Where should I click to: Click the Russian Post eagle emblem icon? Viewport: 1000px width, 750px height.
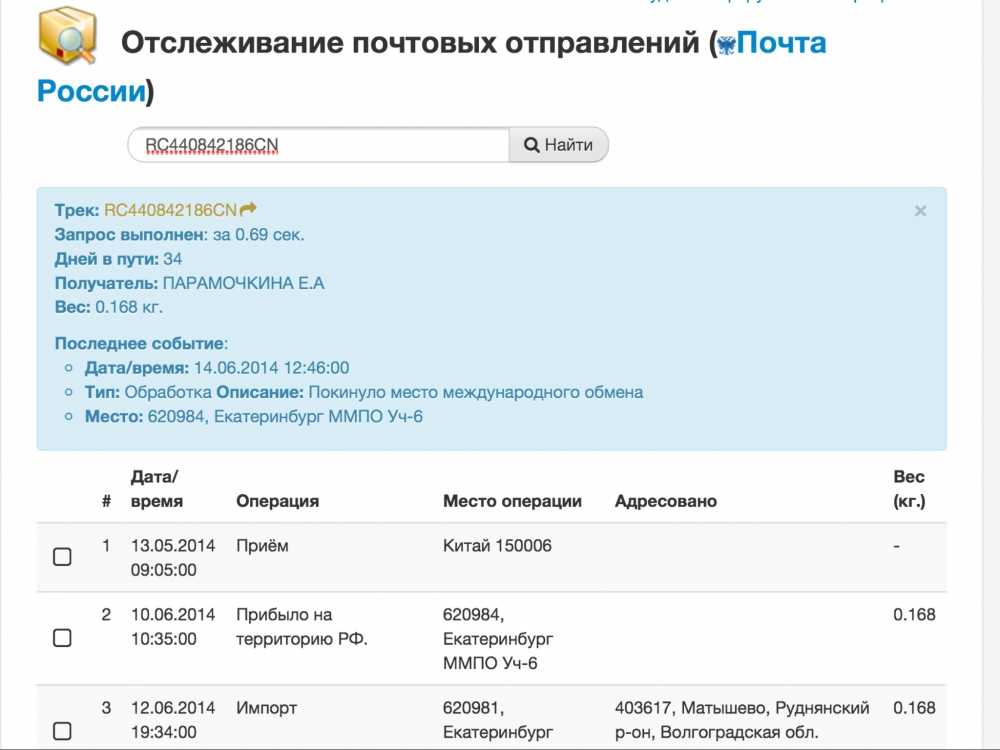click(726, 45)
